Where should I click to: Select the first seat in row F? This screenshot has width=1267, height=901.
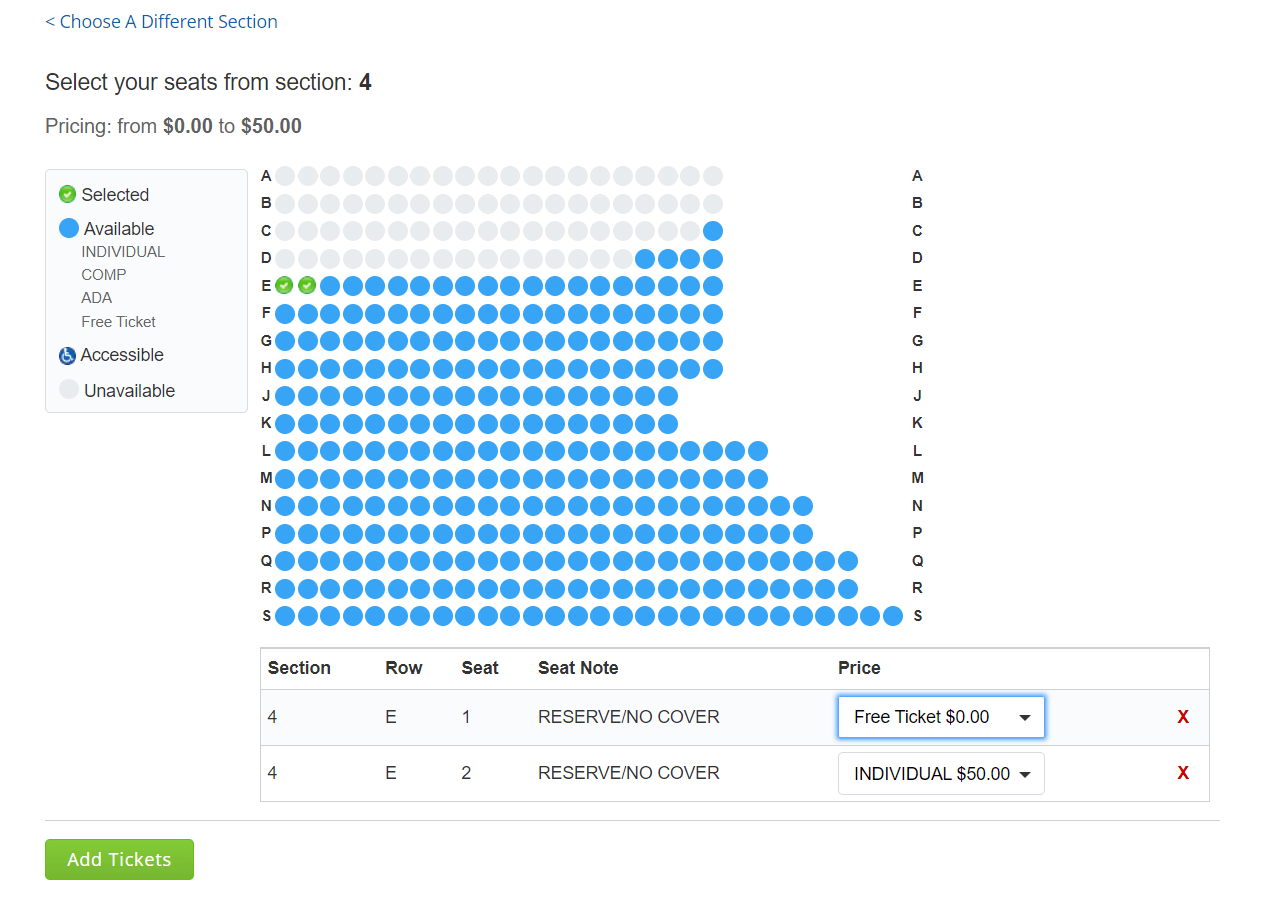(284, 313)
